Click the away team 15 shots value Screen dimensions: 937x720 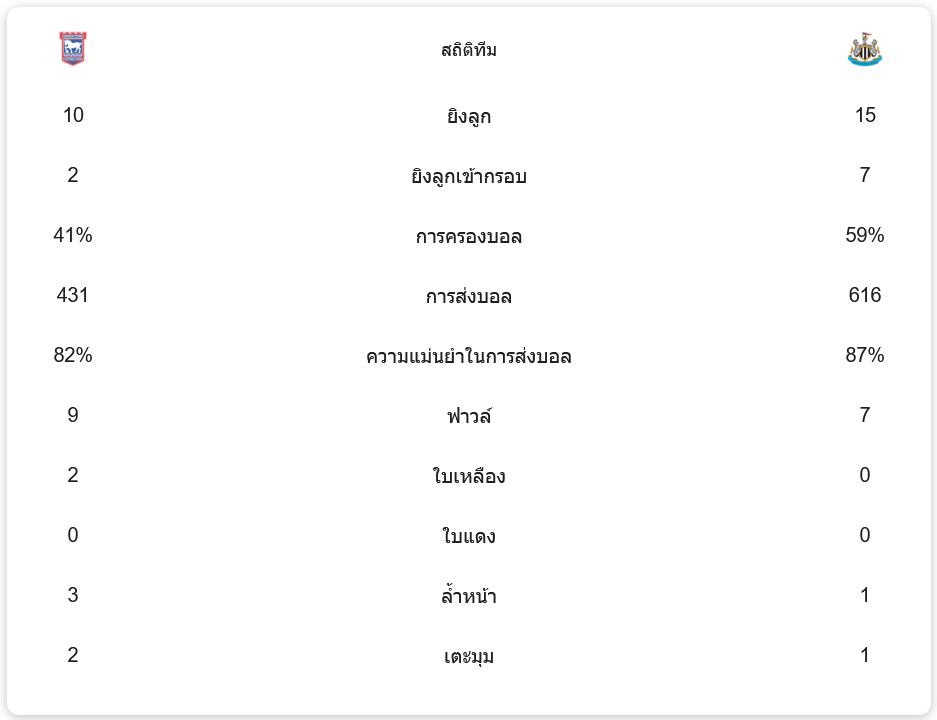(x=865, y=115)
